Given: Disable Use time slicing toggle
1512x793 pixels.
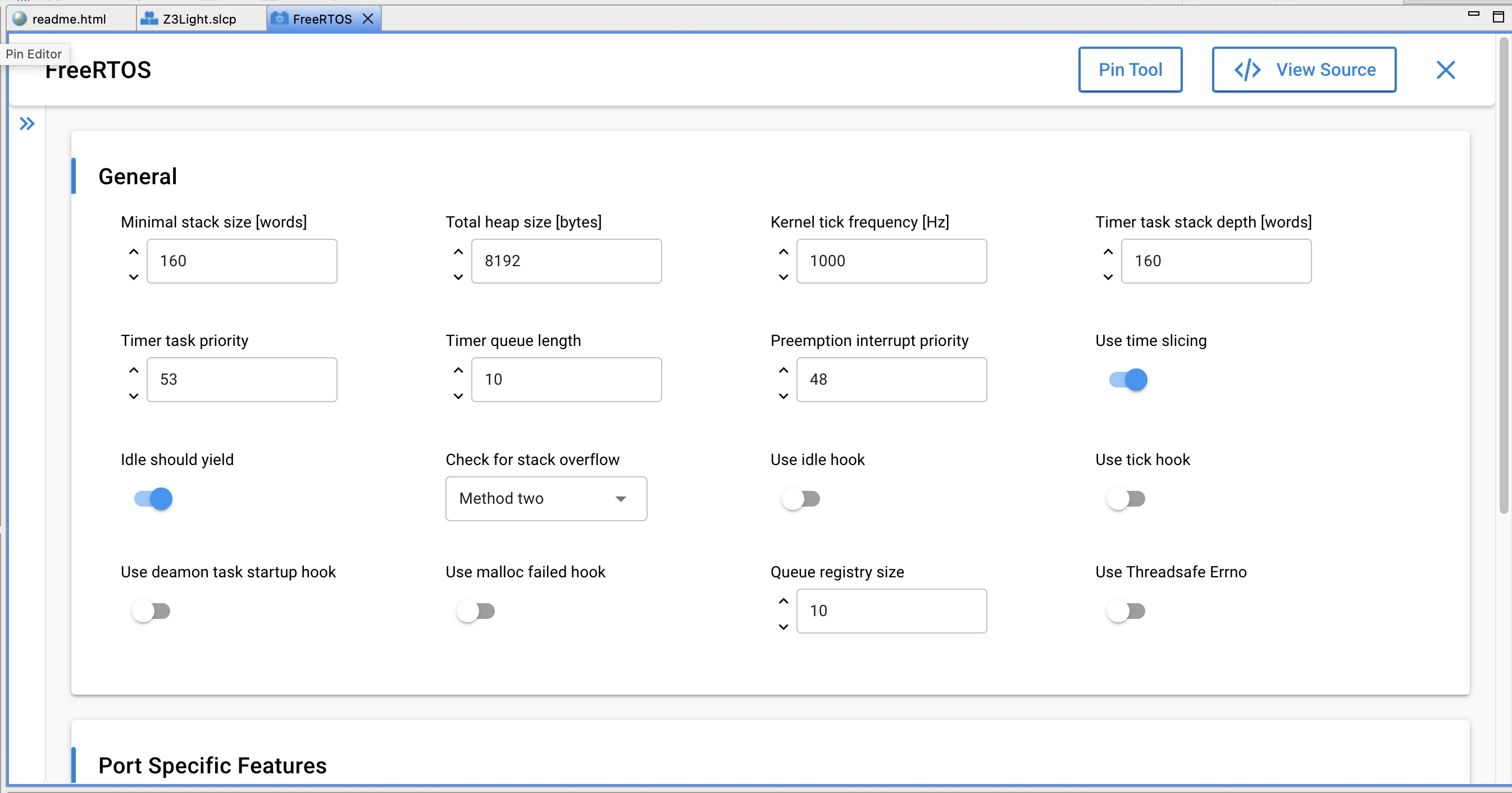Looking at the screenshot, I should click(x=1128, y=380).
